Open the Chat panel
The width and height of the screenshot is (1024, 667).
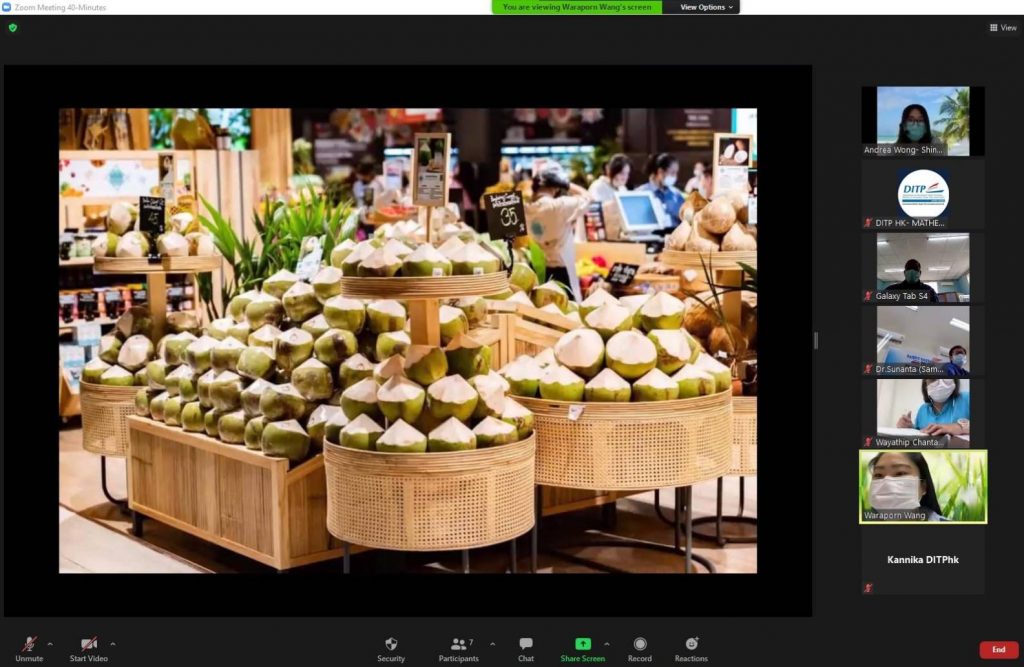(x=526, y=647)
